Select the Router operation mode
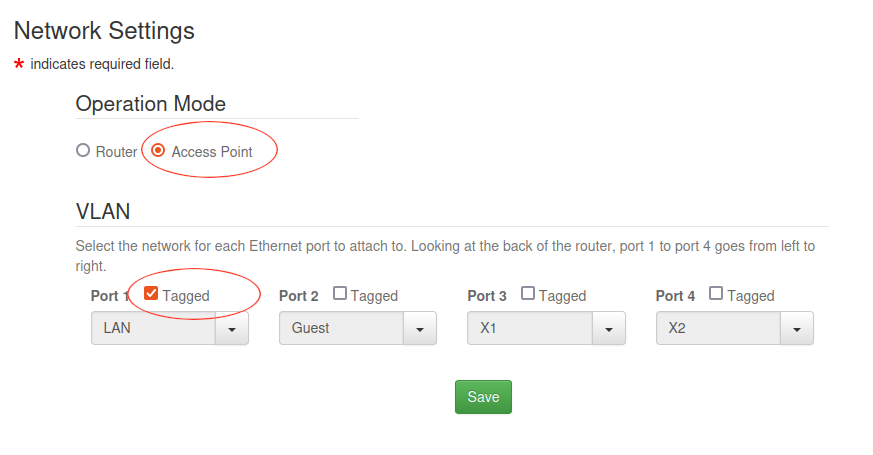 pos(83,152)
